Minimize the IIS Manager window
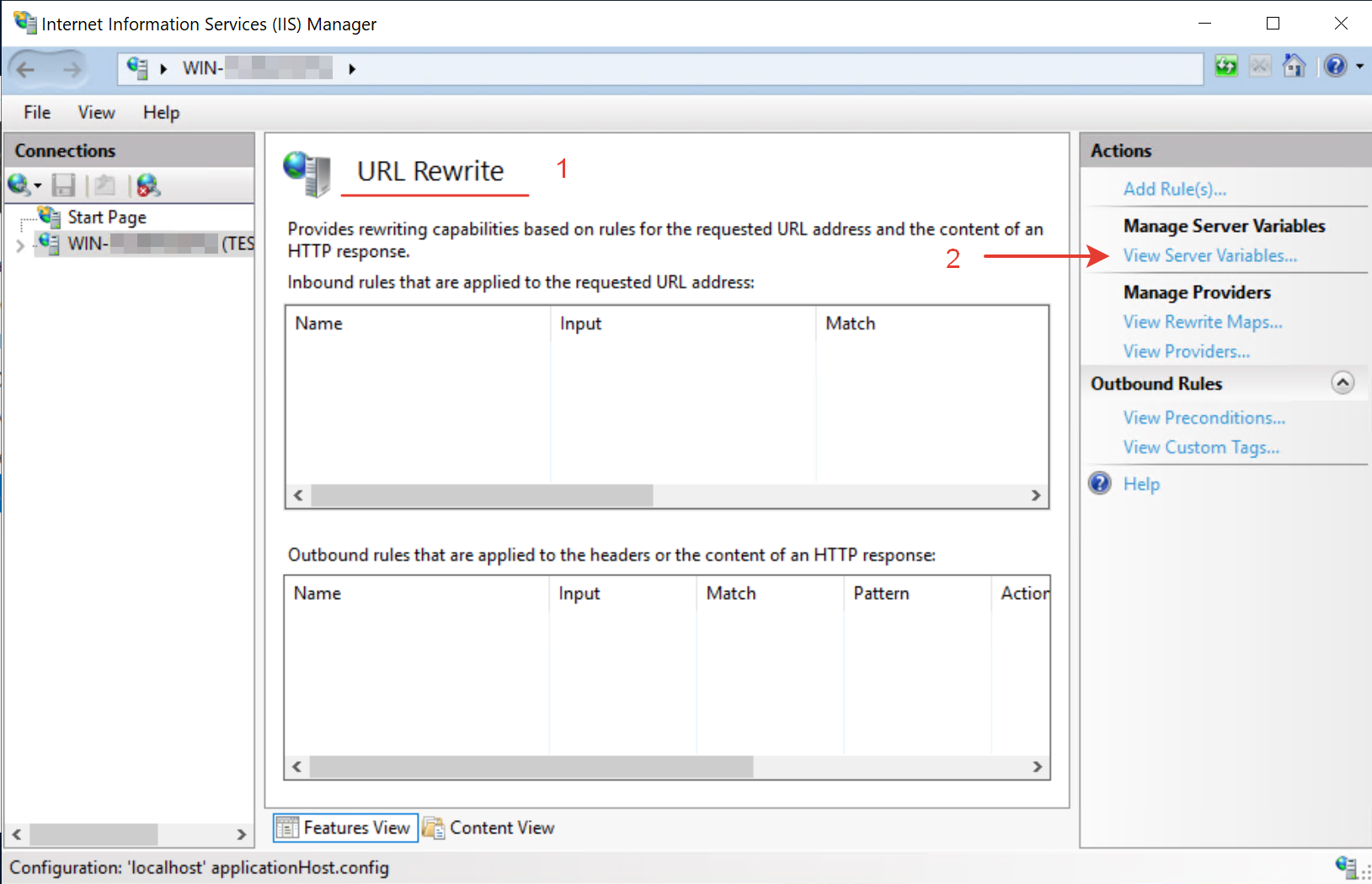 point(1205,24)
